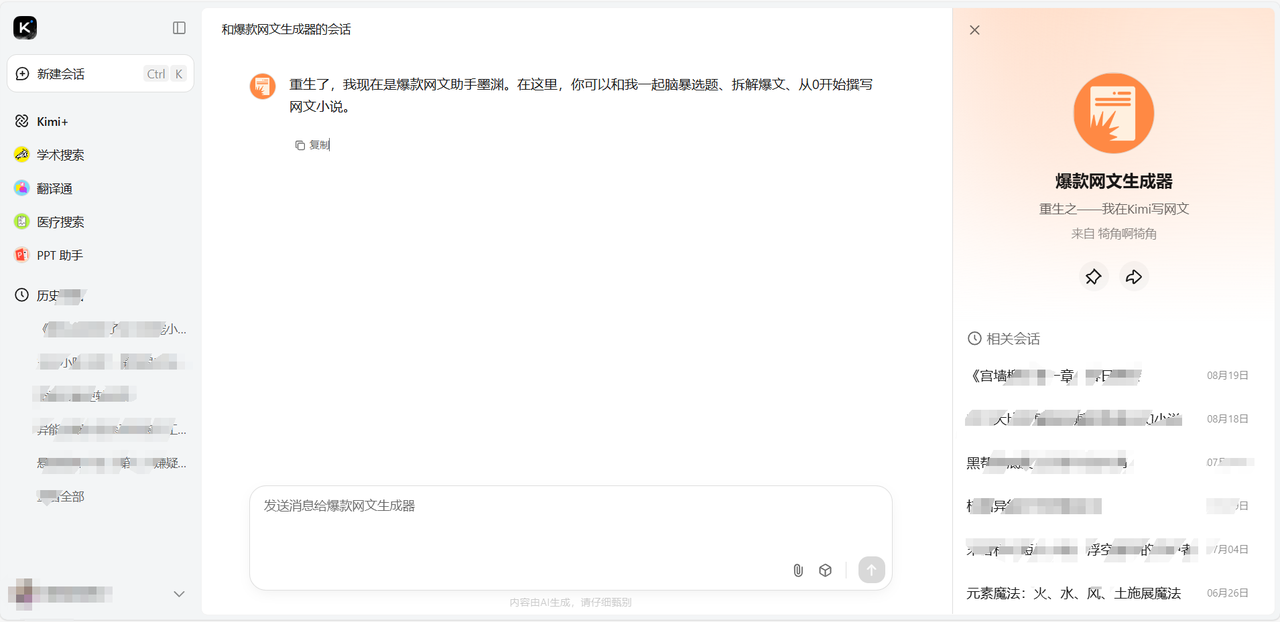Expand the user account menu chevron
1280x622 pixels.
click(179, 594)
